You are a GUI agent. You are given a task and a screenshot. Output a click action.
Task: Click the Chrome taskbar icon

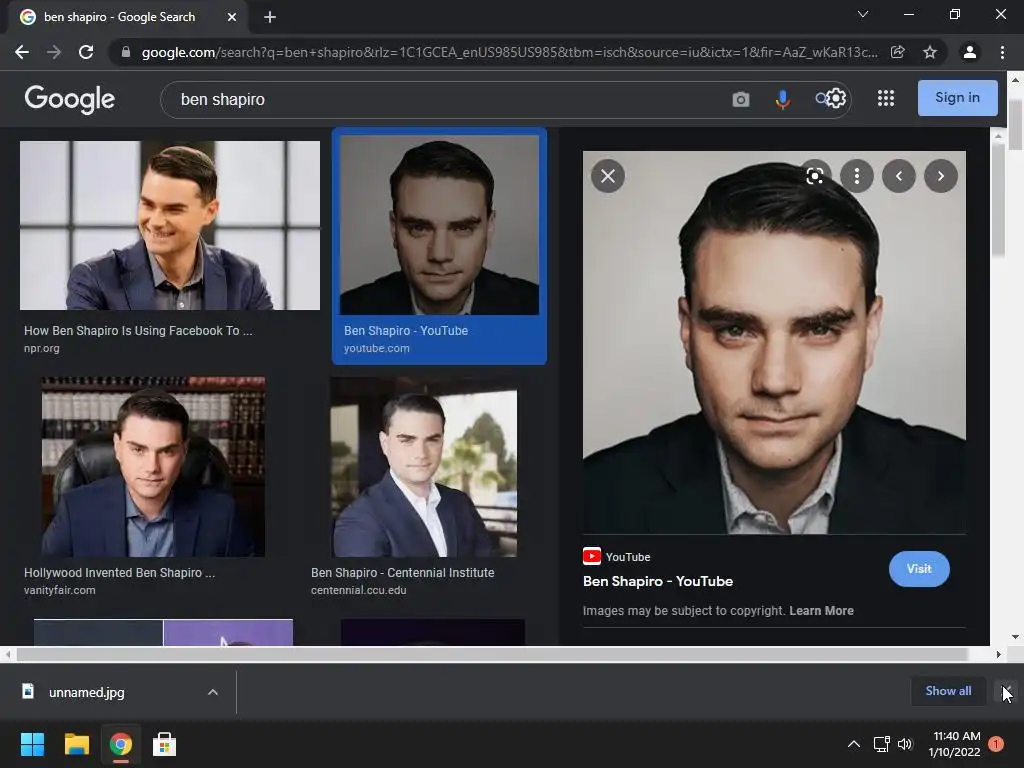coord(120,744)
